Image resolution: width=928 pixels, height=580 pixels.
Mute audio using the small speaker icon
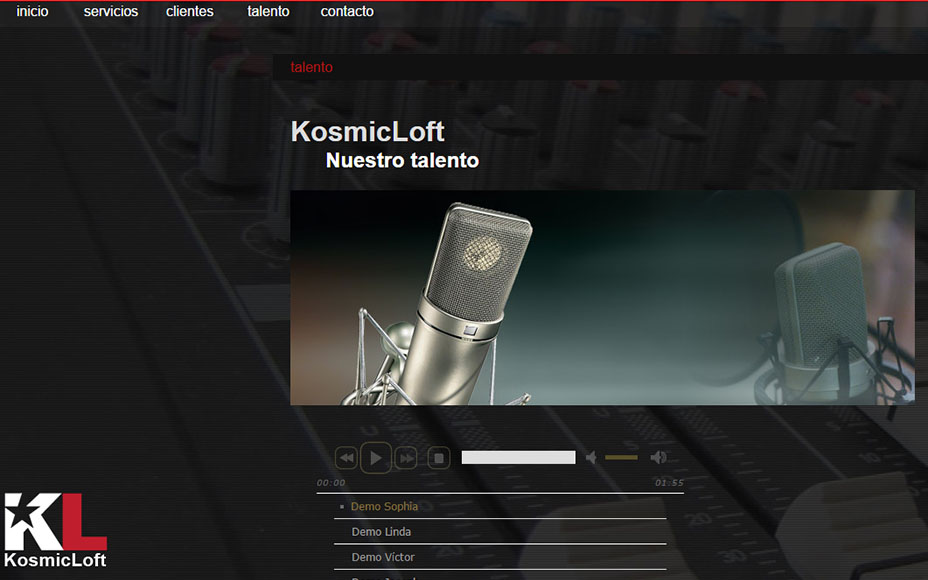tap(592, 457)
